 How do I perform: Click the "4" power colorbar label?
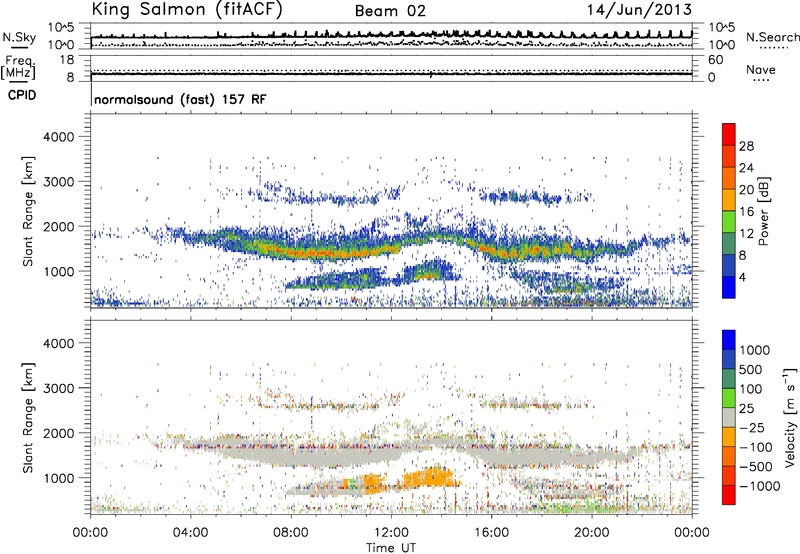tap(742, 277)
